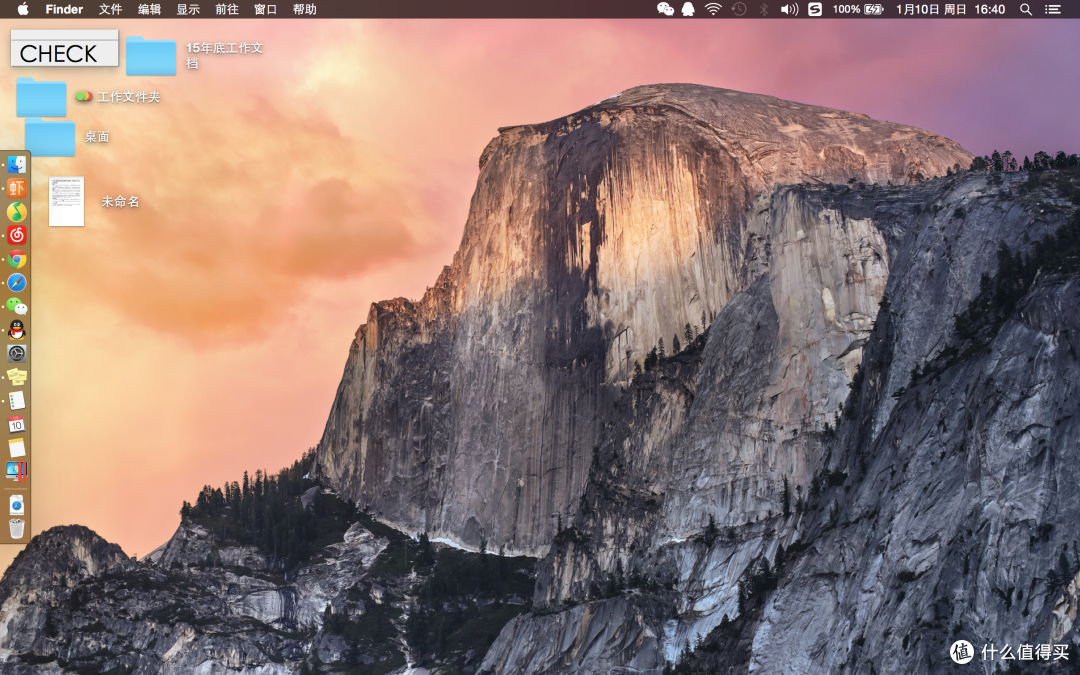1080x675 pixels.
Task: Open the volume control in menu bar
Action: click(789, 9)
